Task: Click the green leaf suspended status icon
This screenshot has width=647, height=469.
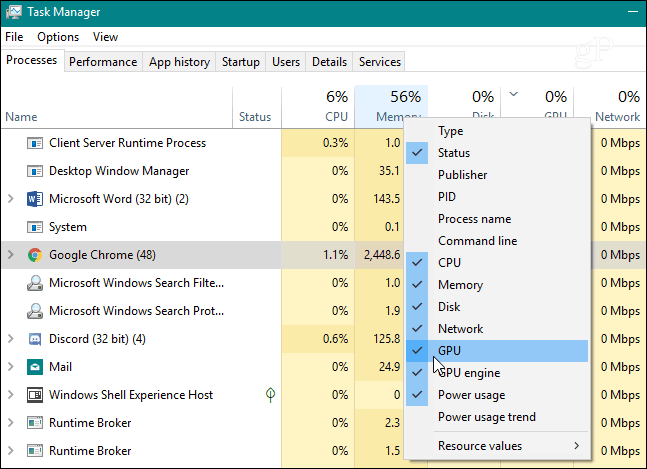Action: pos(270,395)
